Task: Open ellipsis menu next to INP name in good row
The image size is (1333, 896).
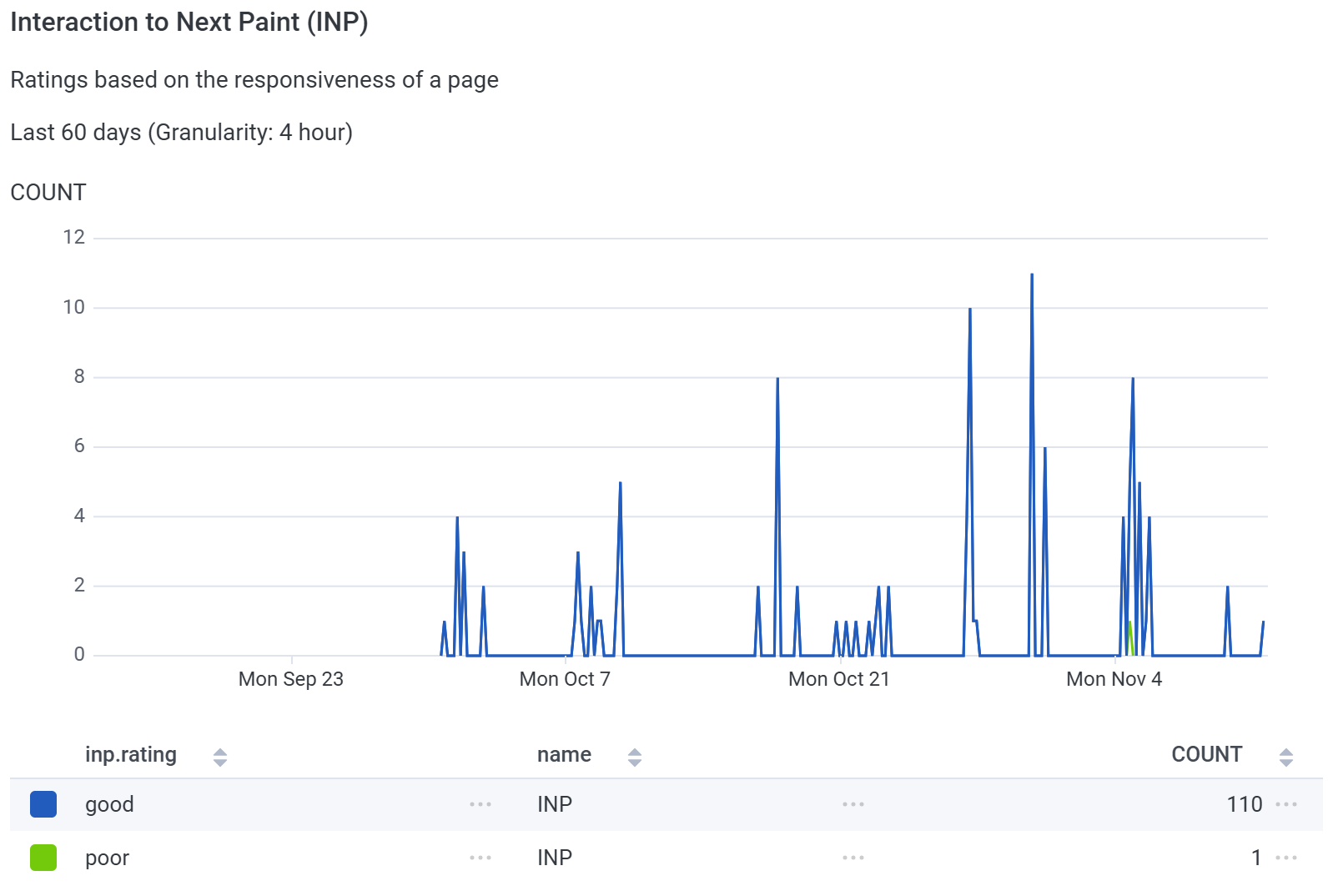Action: pos(853,804)
